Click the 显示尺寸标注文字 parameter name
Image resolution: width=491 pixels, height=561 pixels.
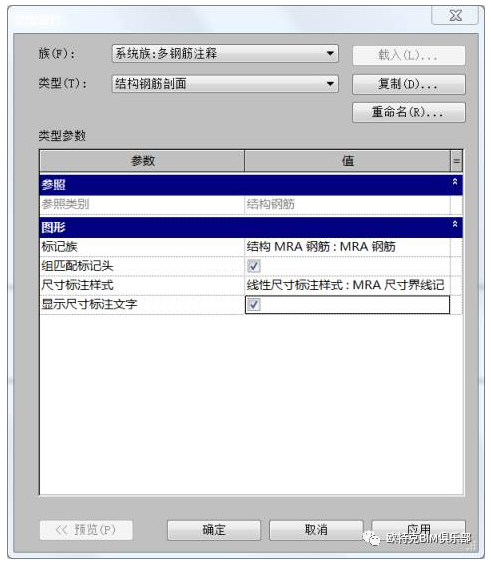[89, 304]
